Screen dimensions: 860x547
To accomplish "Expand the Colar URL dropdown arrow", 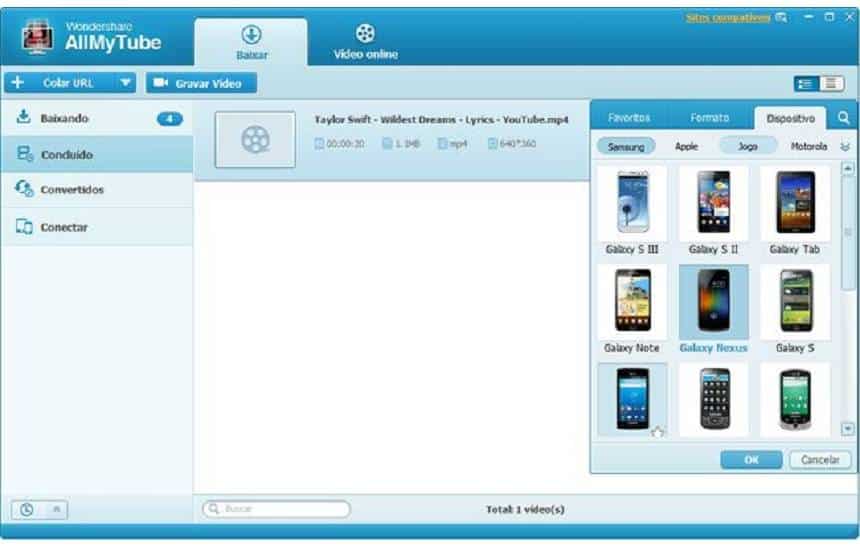I will (126, 83).
